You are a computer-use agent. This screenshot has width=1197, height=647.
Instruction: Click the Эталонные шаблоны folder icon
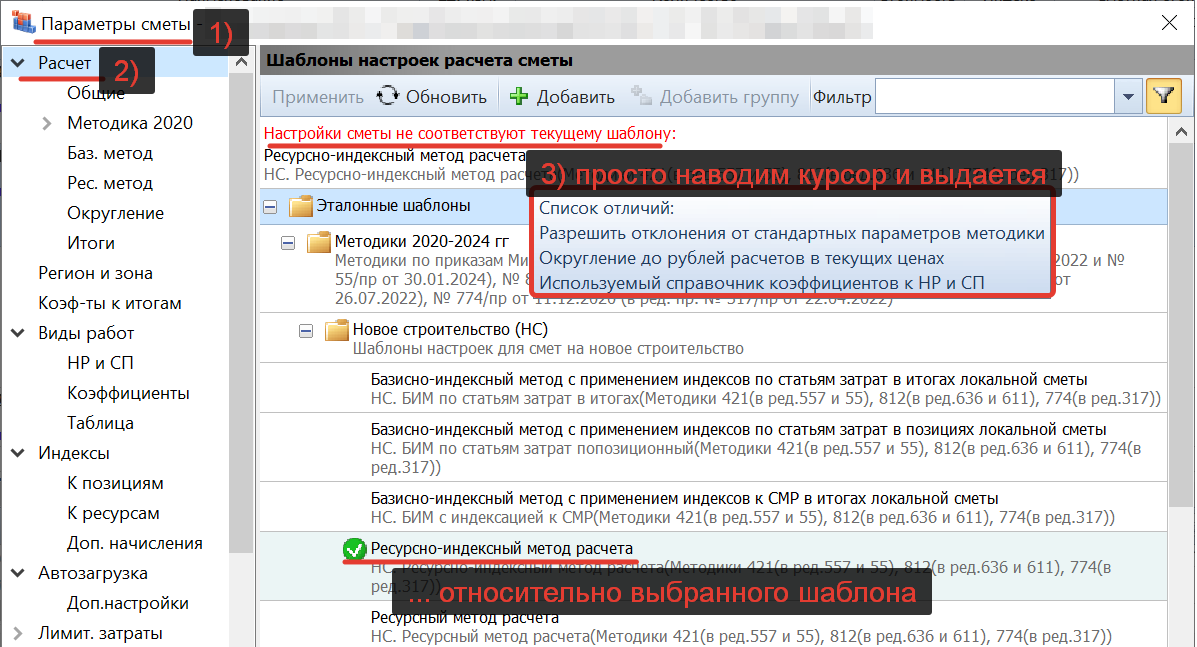(x=301, y=206)
